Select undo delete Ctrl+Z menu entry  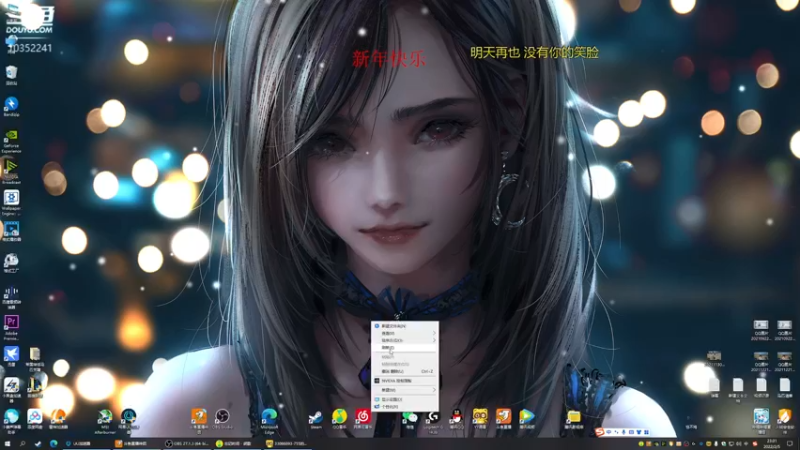click(x=405, y=371)
